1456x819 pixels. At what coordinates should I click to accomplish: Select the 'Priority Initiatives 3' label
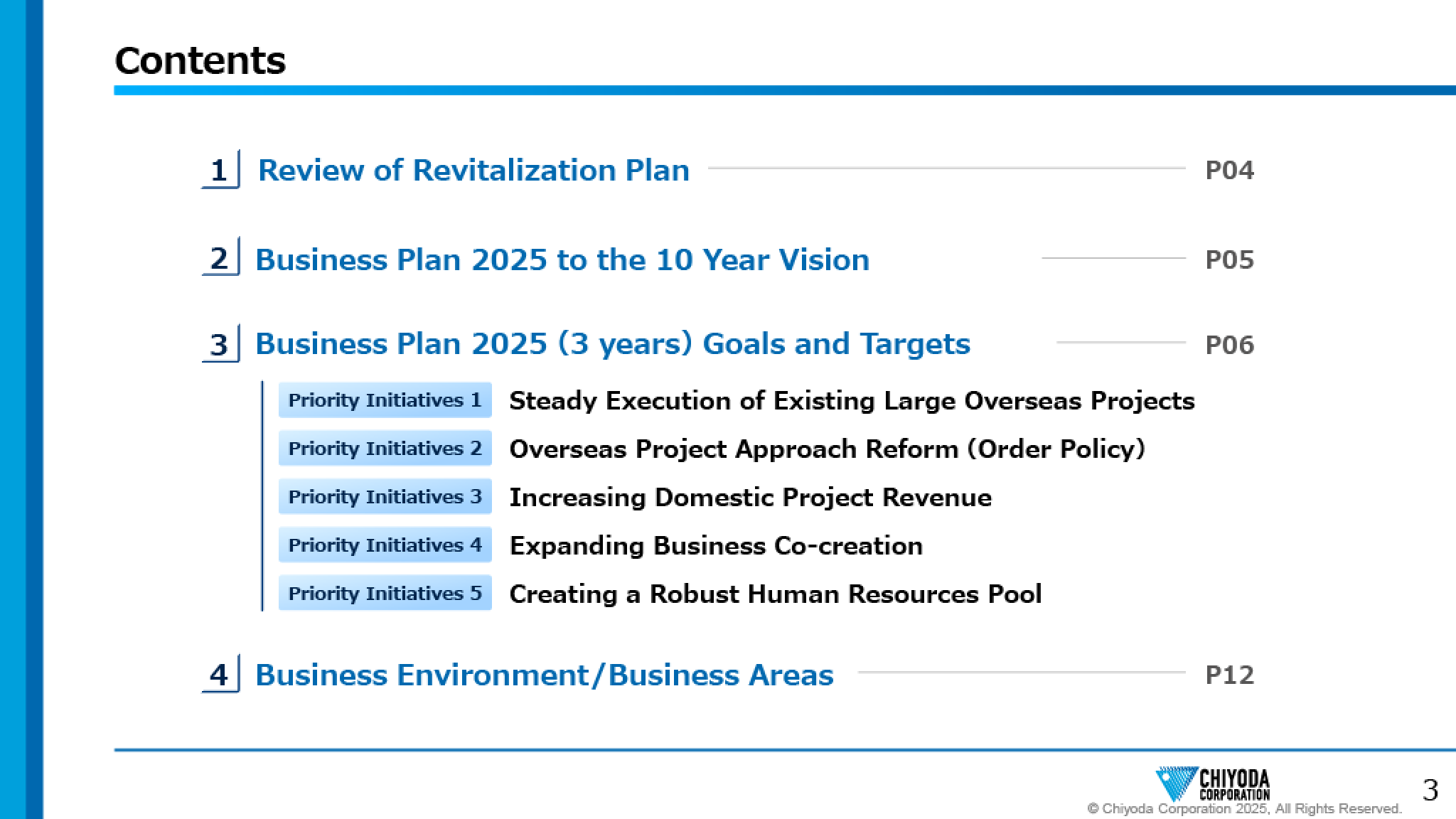[385, 496]
